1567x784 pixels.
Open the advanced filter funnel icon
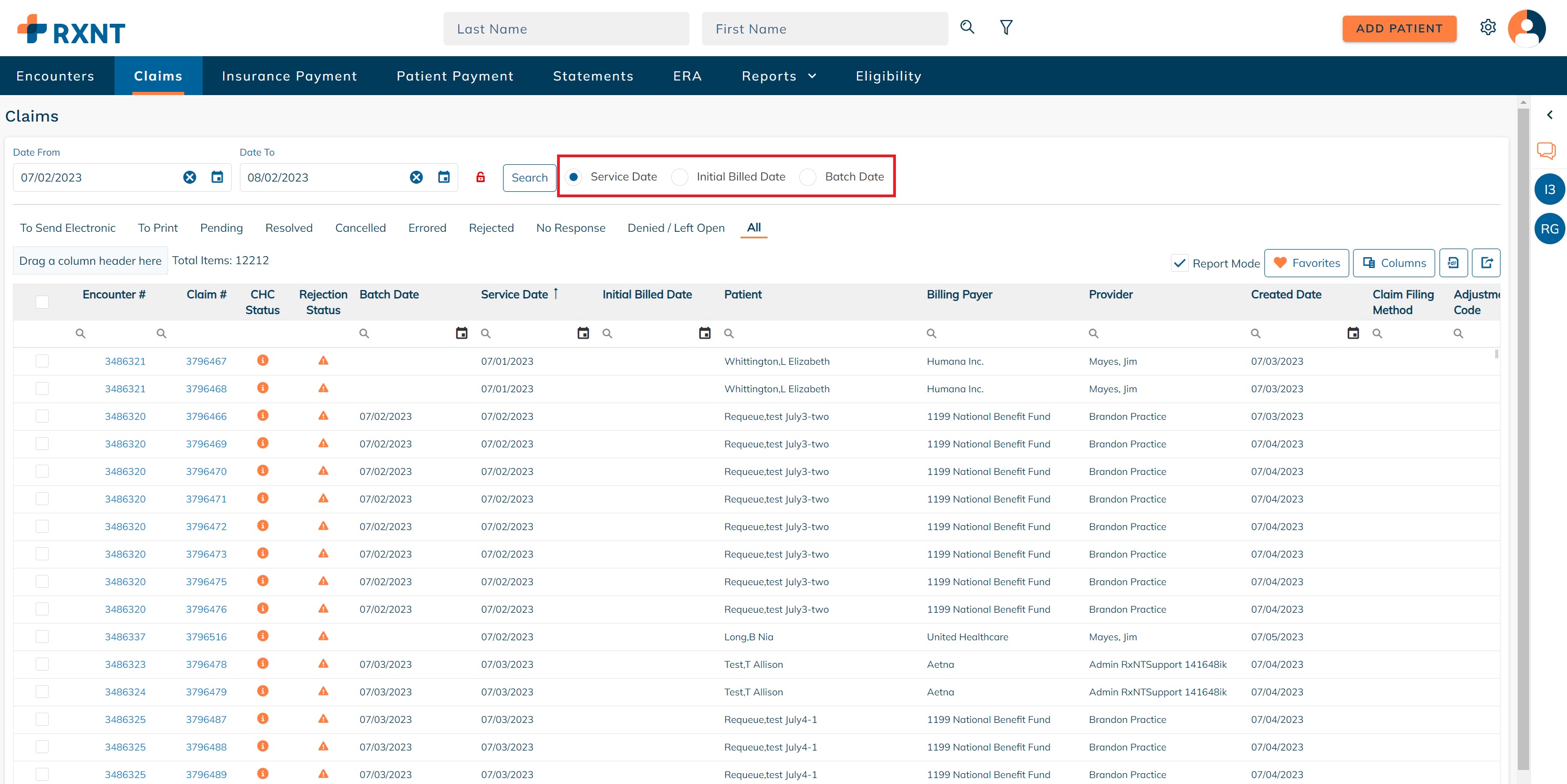(1006, 28)
